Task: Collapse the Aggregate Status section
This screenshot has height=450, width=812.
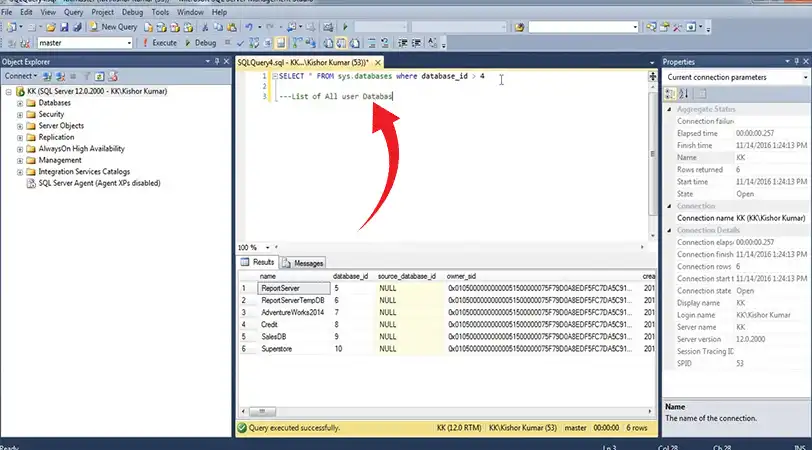Action: [669, 109]
